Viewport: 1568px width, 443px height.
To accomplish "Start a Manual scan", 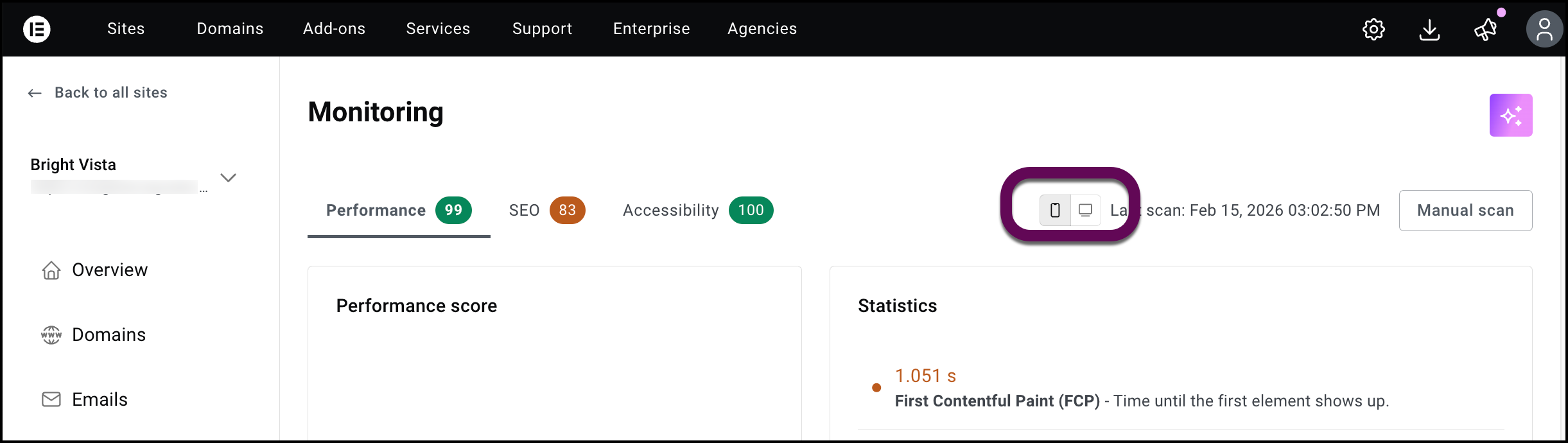I will pyautogui.click(x=1465, y=211).
